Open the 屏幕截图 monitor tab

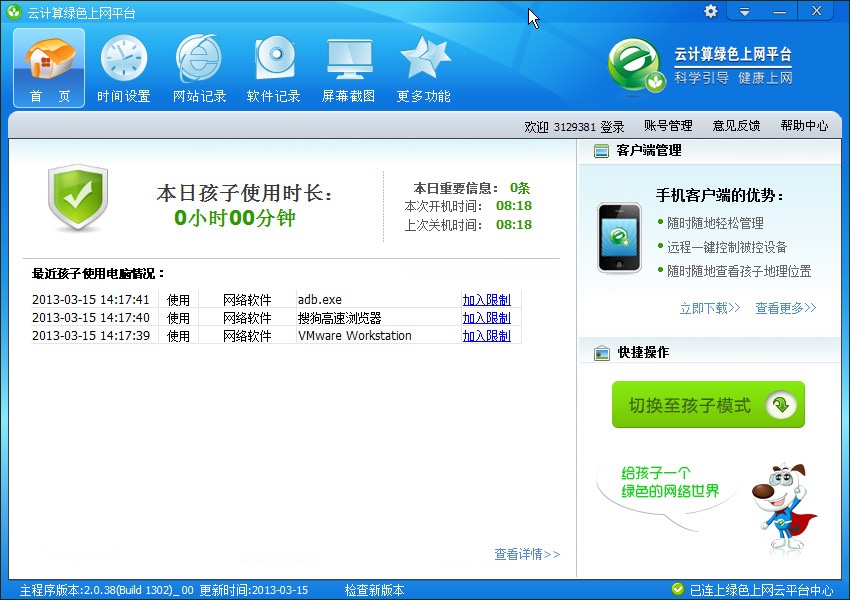pos(349,69)
